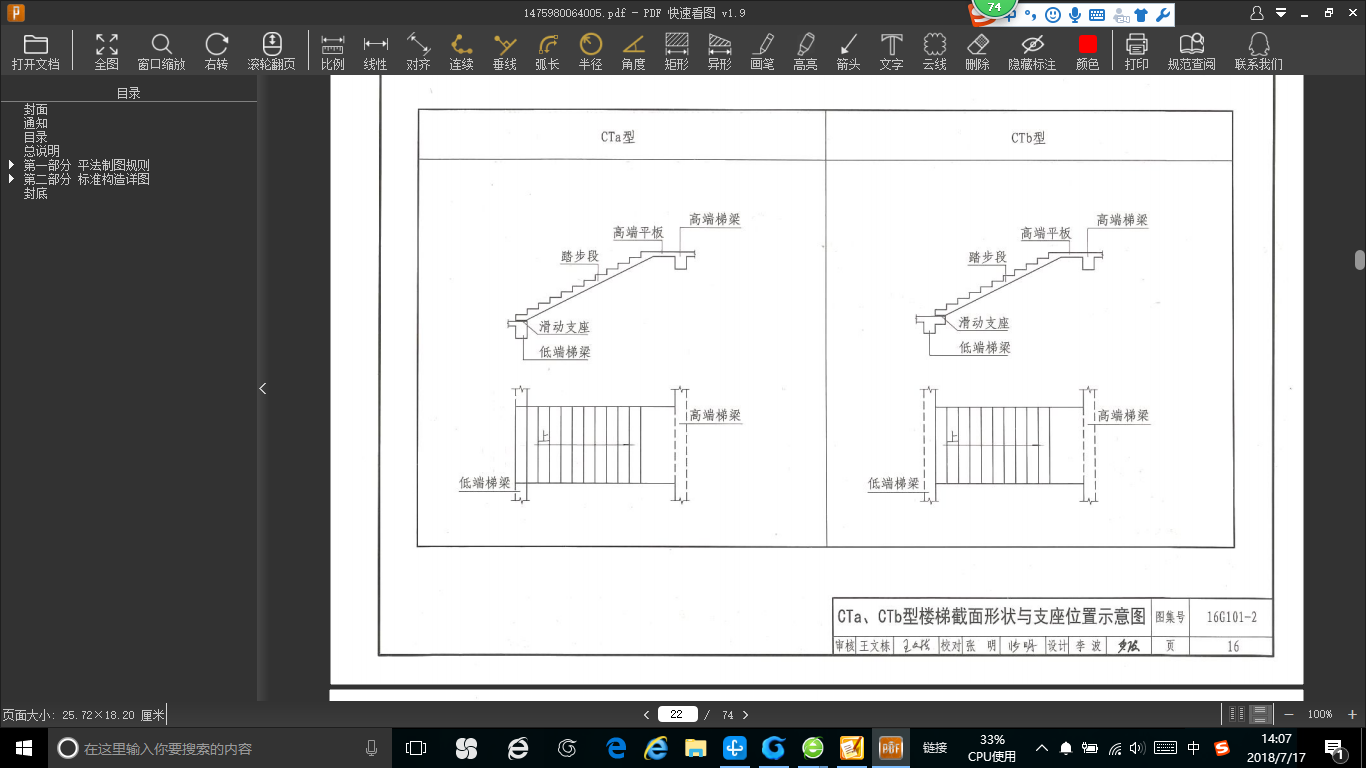The image size is (1366, 768).
Task: Select the 文字 text annotation tool
Action: (x=891, y=50)
